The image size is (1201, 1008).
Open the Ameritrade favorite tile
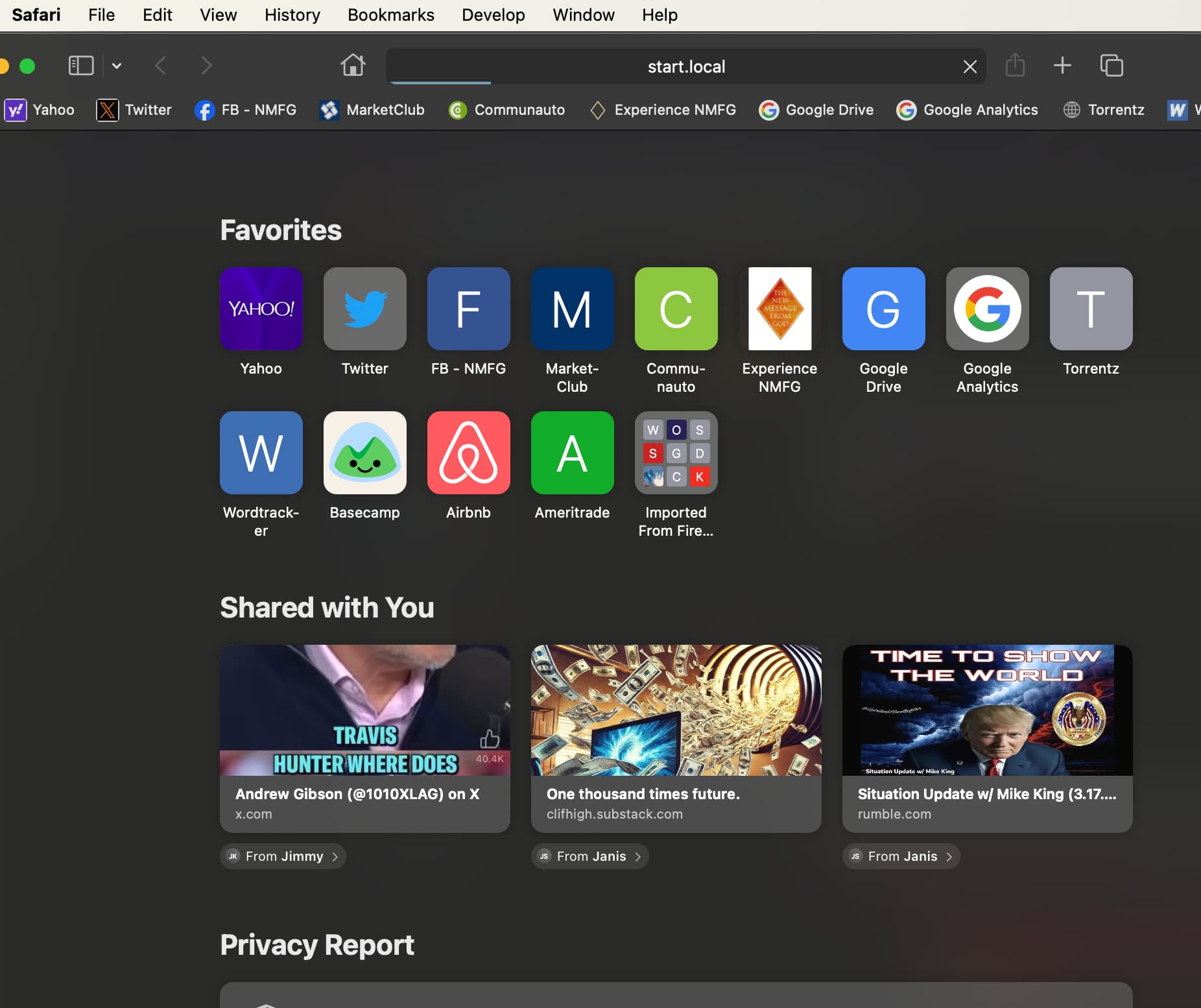click(572, 453)
